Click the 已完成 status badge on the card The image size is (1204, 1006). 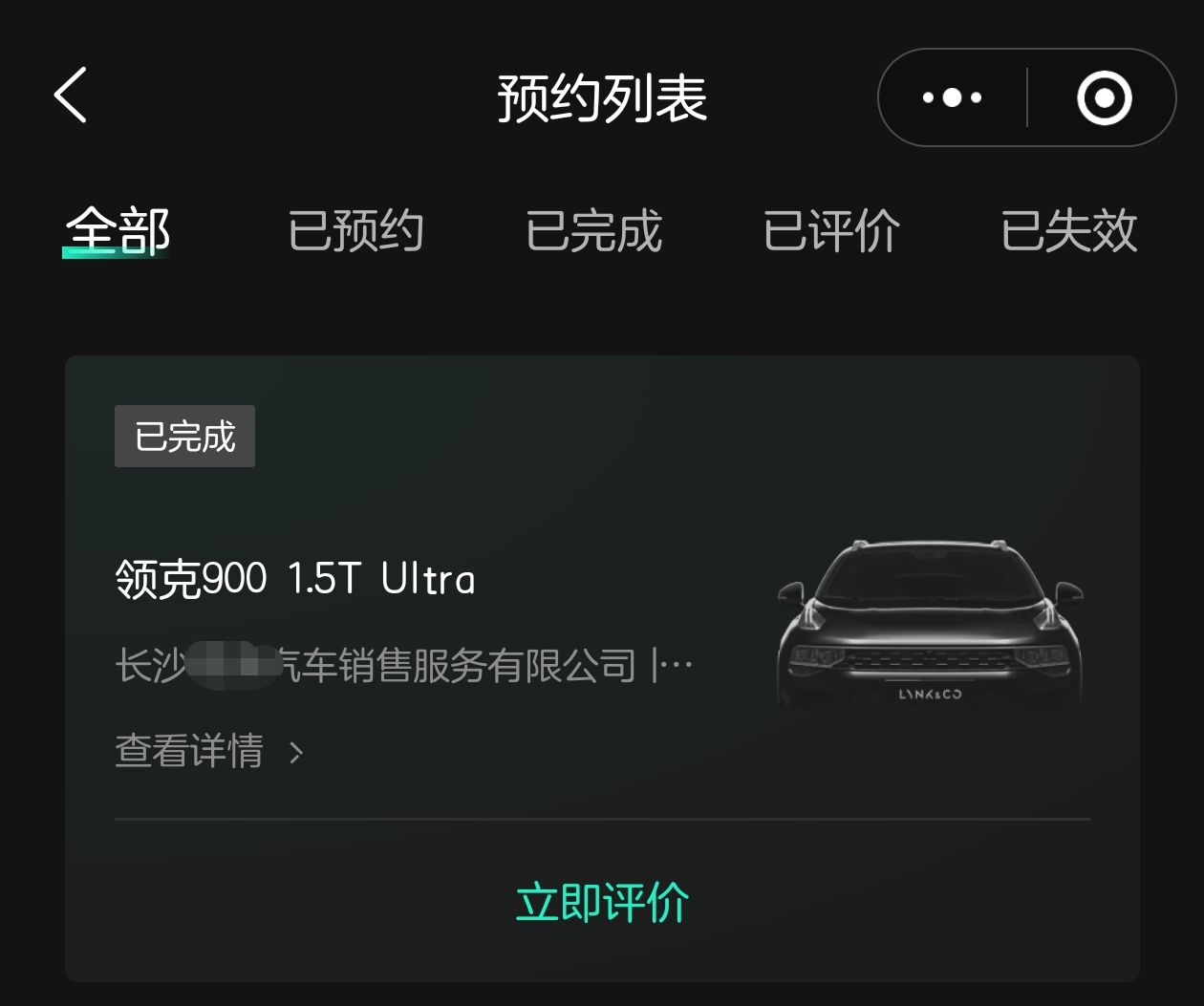[184, 436]
